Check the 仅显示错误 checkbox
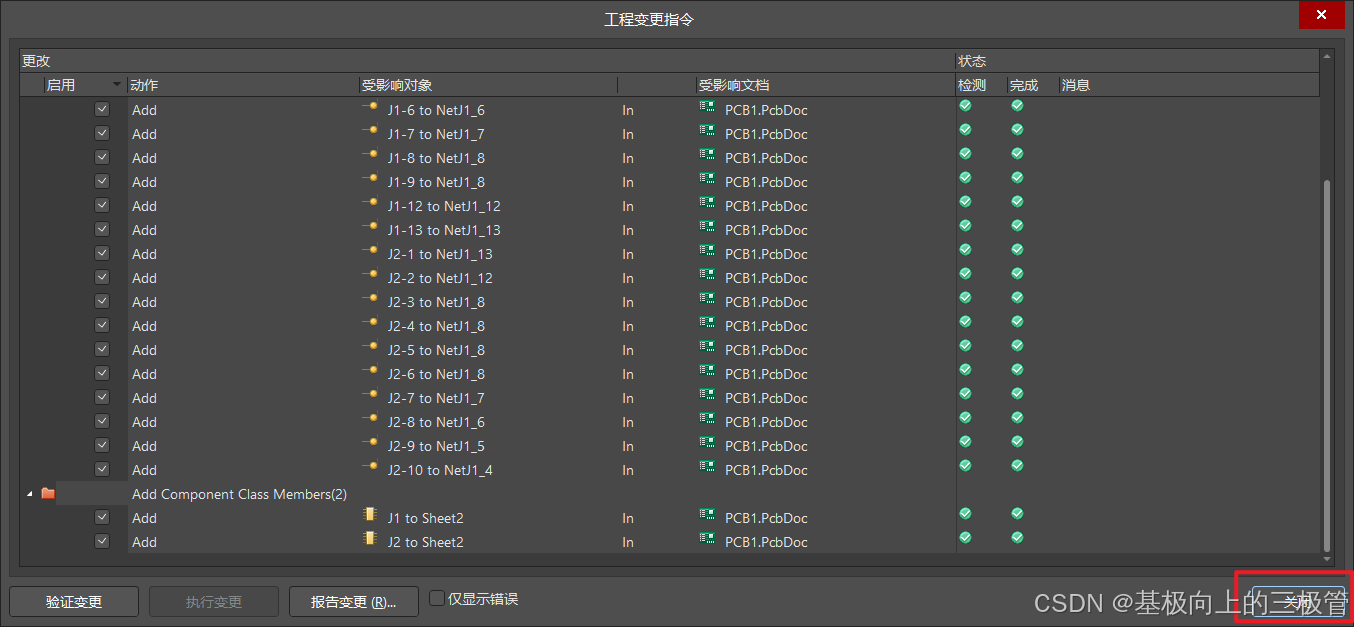Image resolution: width=1354 pixels, height=627 pixels. [436, 598]
